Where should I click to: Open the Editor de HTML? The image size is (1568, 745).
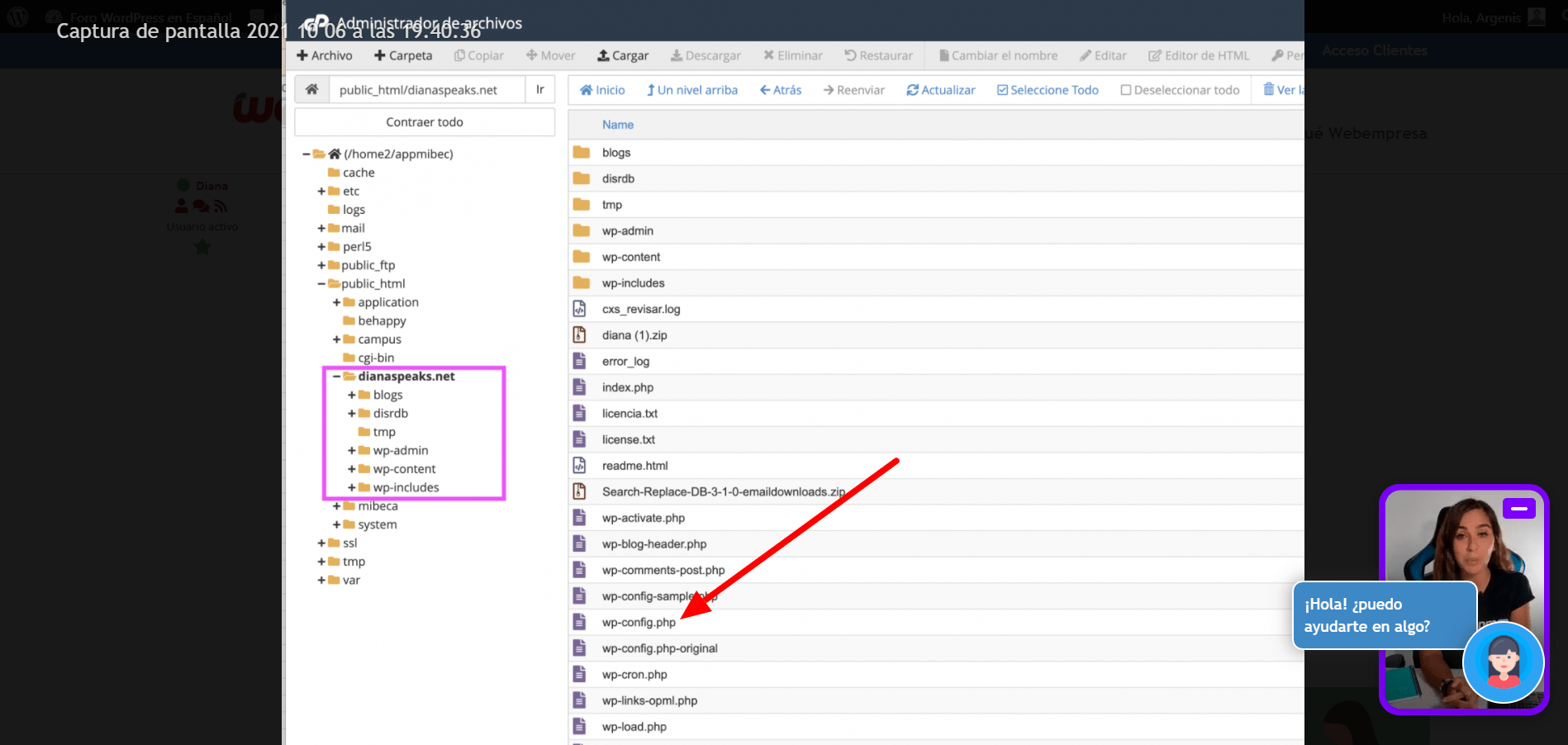click(x=1199, y=55)
